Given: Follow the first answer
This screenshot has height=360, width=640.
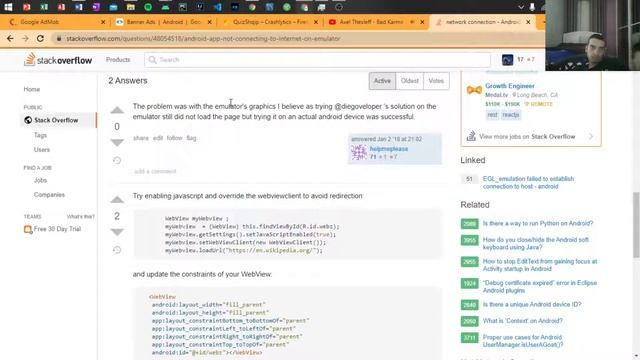Looking at the screenshot, I should coord(174,138).
